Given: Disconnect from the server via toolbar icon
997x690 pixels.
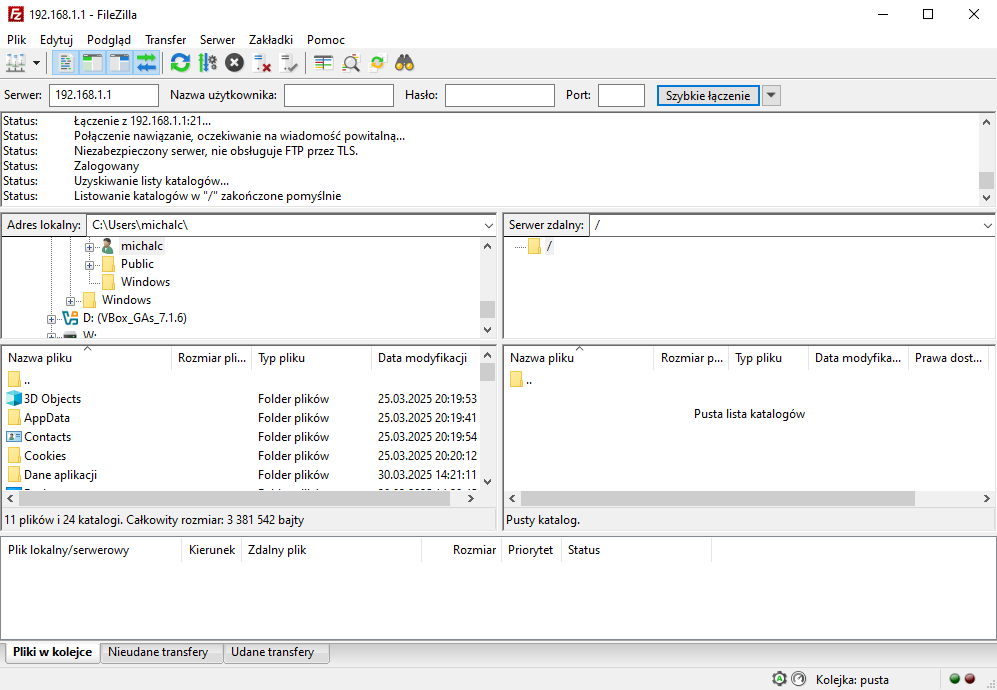Looking at the screenshot, I should pos(262,63).
